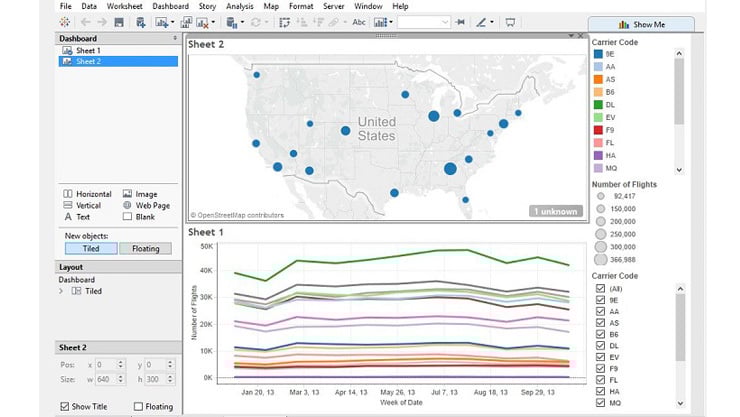740x417 pixels.
Task: Click the presentation mode icon
Action: [x=510, y=22]
